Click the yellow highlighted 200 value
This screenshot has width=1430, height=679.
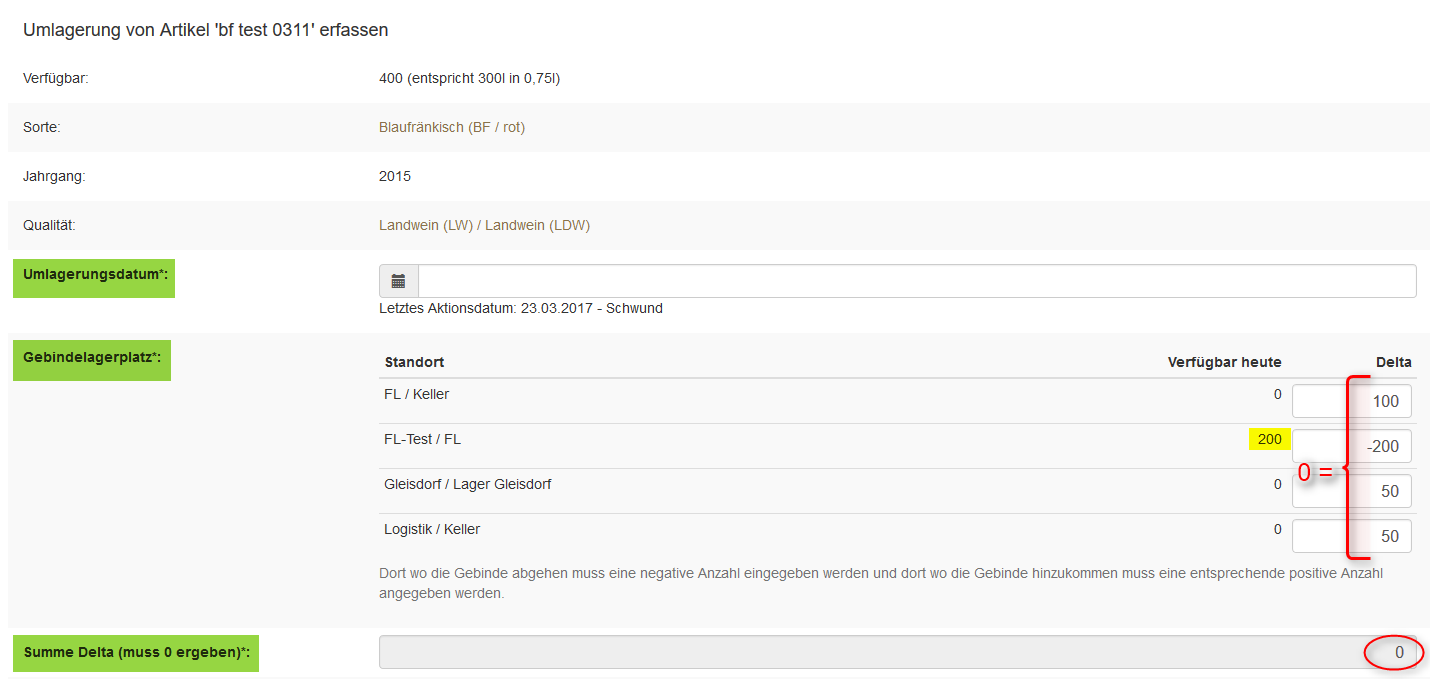coord(1269,439)
